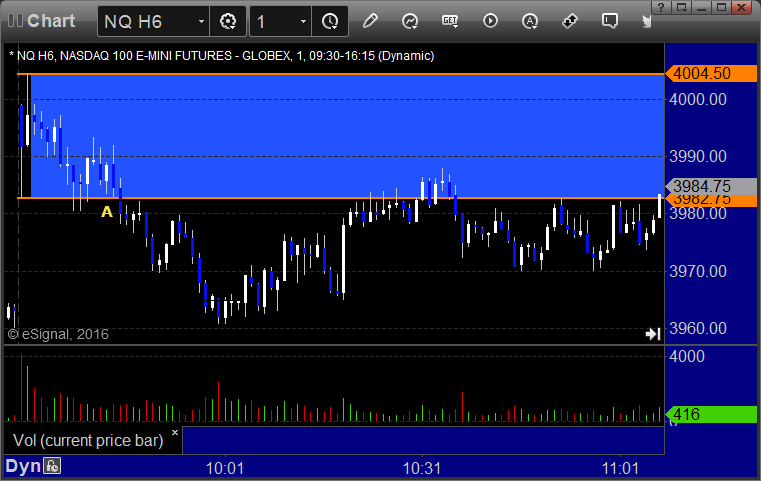Jump to latest bar arrow icon
Viewport: 761px width, 481px height.
653,334
